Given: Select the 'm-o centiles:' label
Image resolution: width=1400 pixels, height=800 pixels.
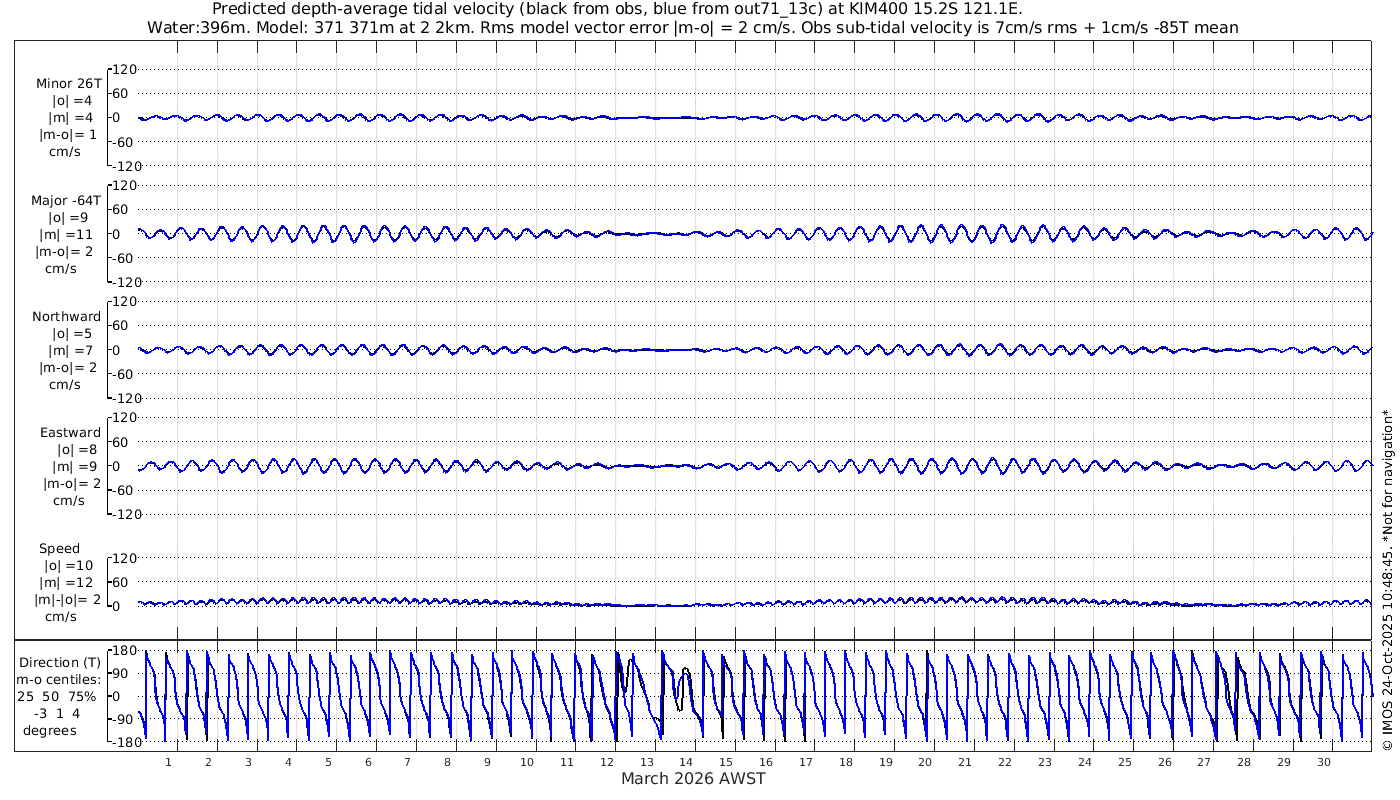Looking at the screenshot, I should click(58, 680).
